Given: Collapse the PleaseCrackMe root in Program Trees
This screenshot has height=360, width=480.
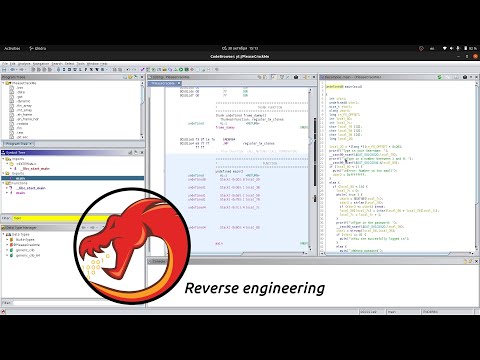Looking at the screenshot, I should pyautogui.click(x=3, y=83).
